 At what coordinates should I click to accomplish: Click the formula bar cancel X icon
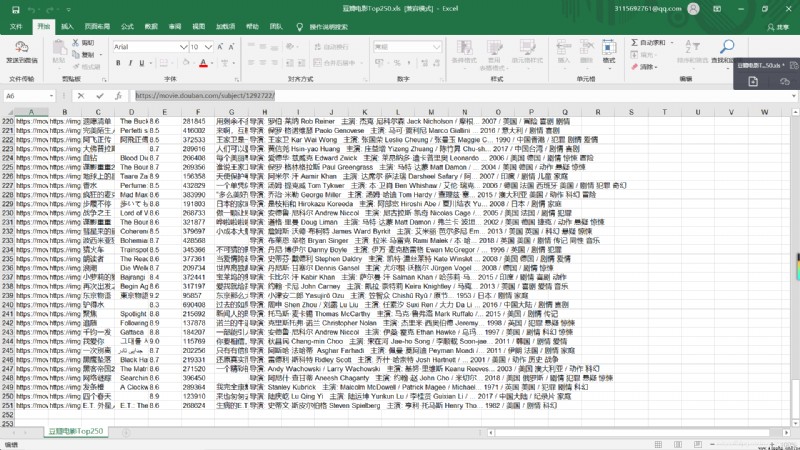coord(81,96)
